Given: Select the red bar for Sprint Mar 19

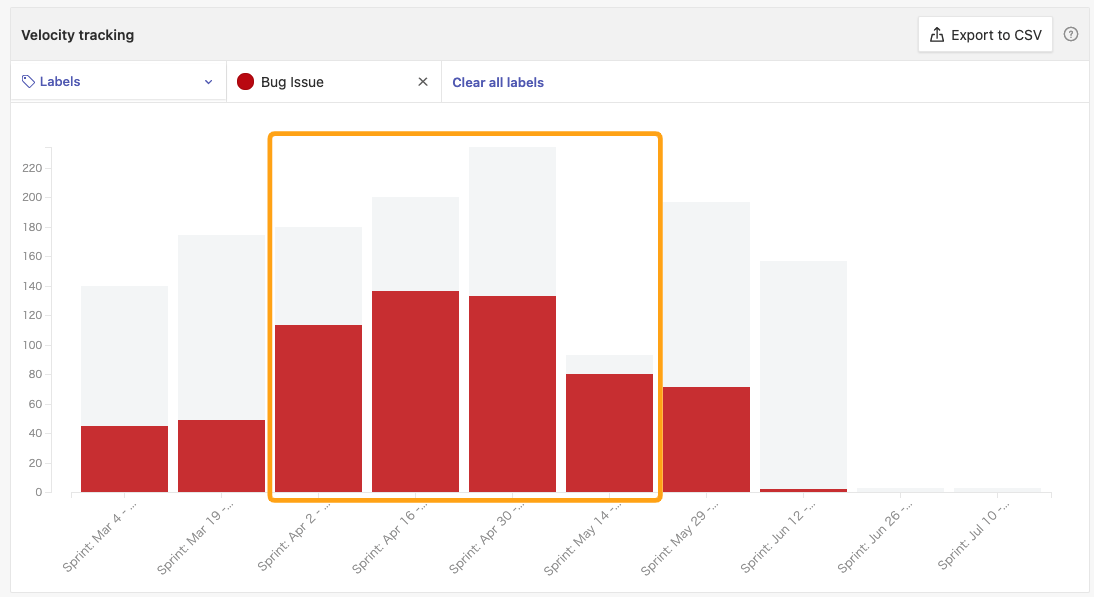Looking at the screenshot, I should click(221, 456).
